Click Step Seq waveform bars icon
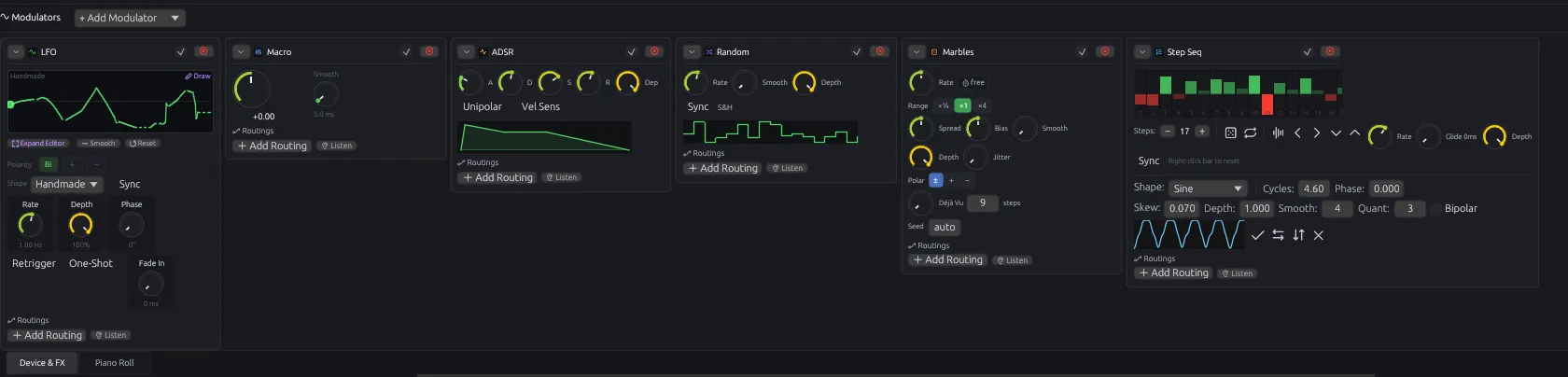Viewport: 1568px width, 377px height. pyautogui.click(x=1278, y=133)
